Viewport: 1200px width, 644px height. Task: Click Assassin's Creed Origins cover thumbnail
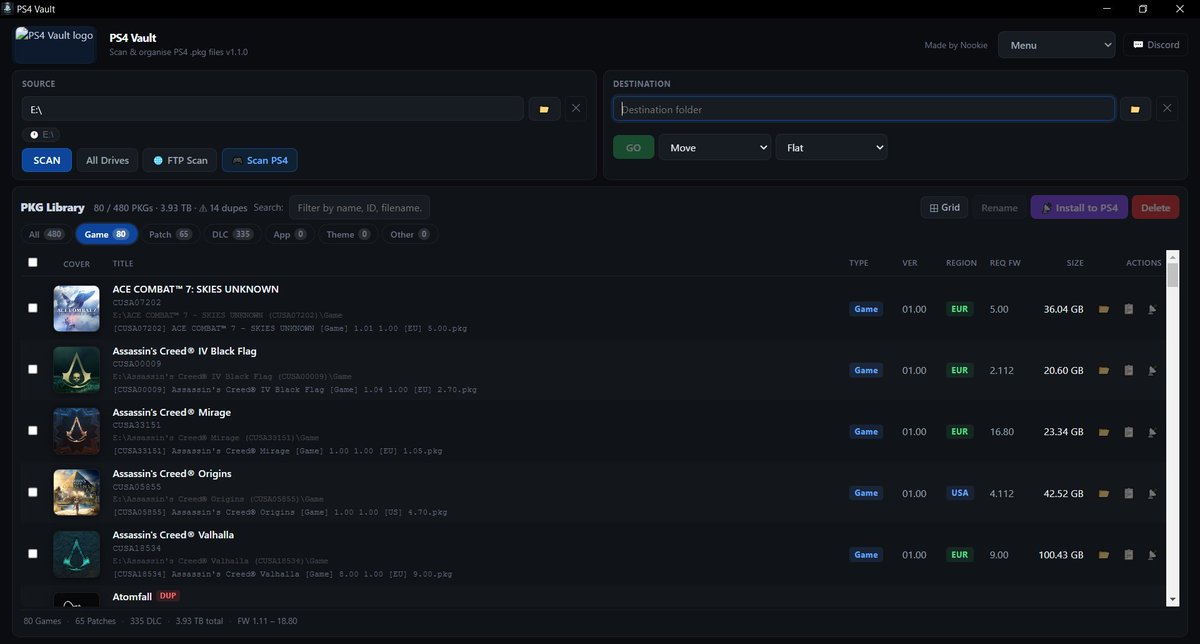(x=76, y=493)
